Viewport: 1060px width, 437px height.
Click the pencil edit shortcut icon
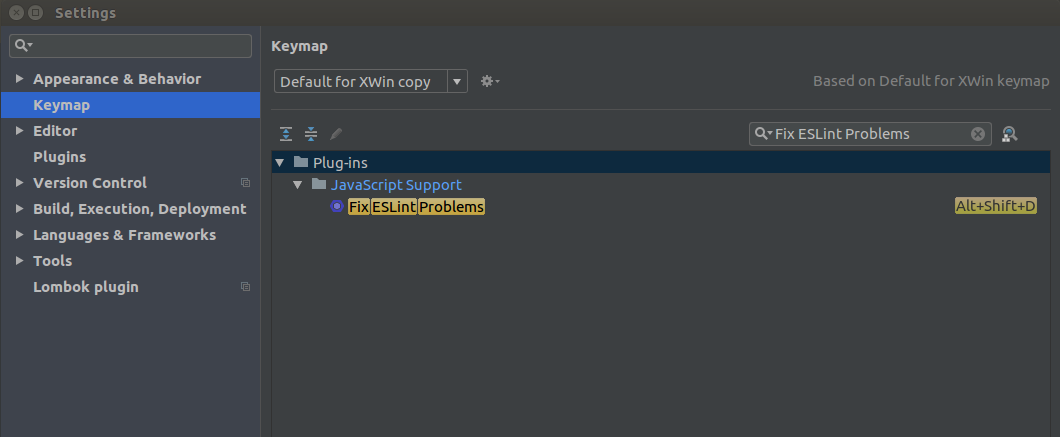(x=336, y=134)
